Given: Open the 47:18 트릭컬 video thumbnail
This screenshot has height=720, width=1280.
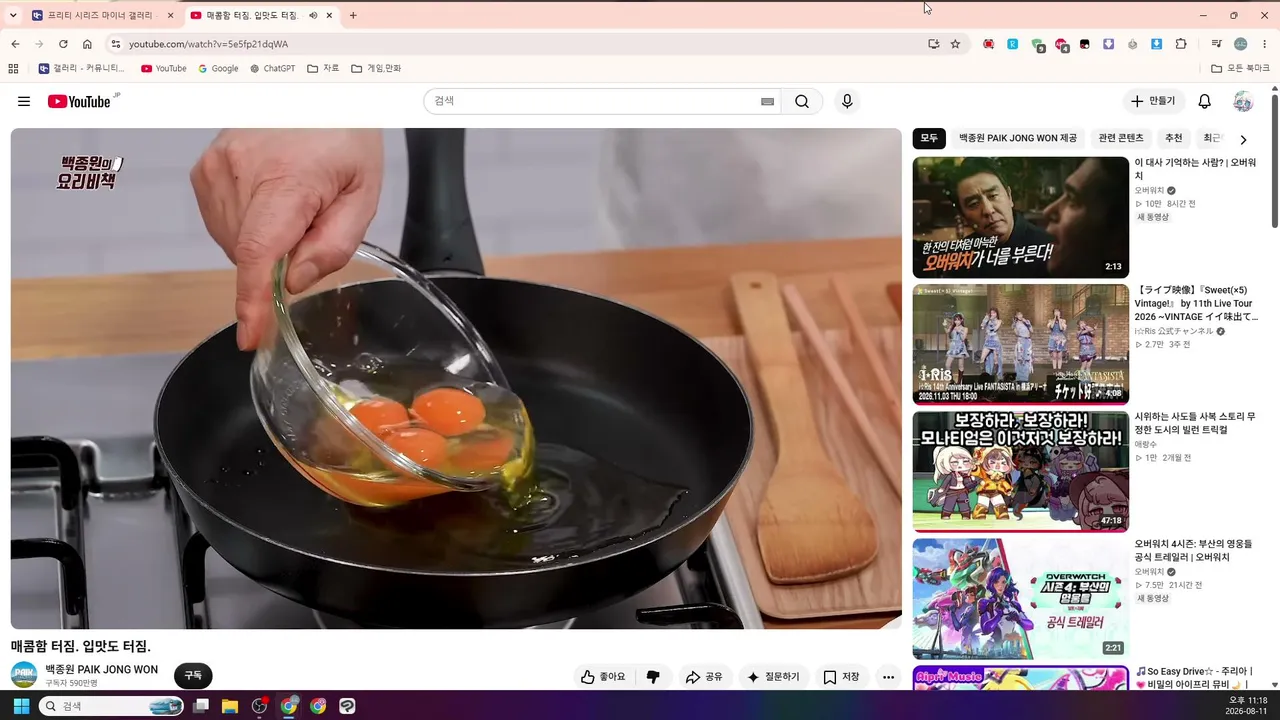Looking at the screenshot, I should 1020,471.
